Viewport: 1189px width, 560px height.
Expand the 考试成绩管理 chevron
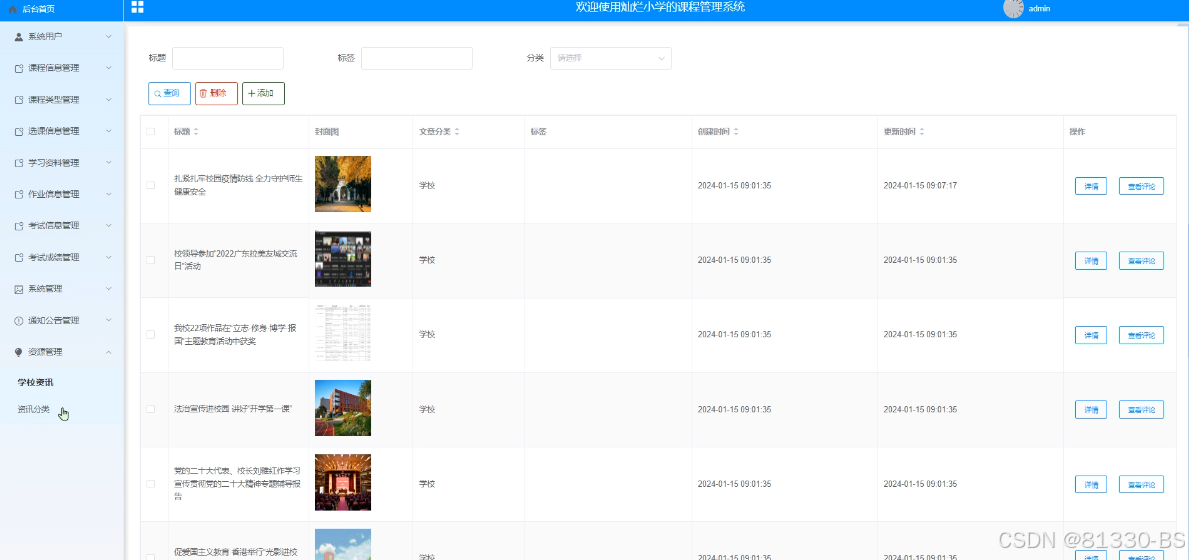pos(108,257)
